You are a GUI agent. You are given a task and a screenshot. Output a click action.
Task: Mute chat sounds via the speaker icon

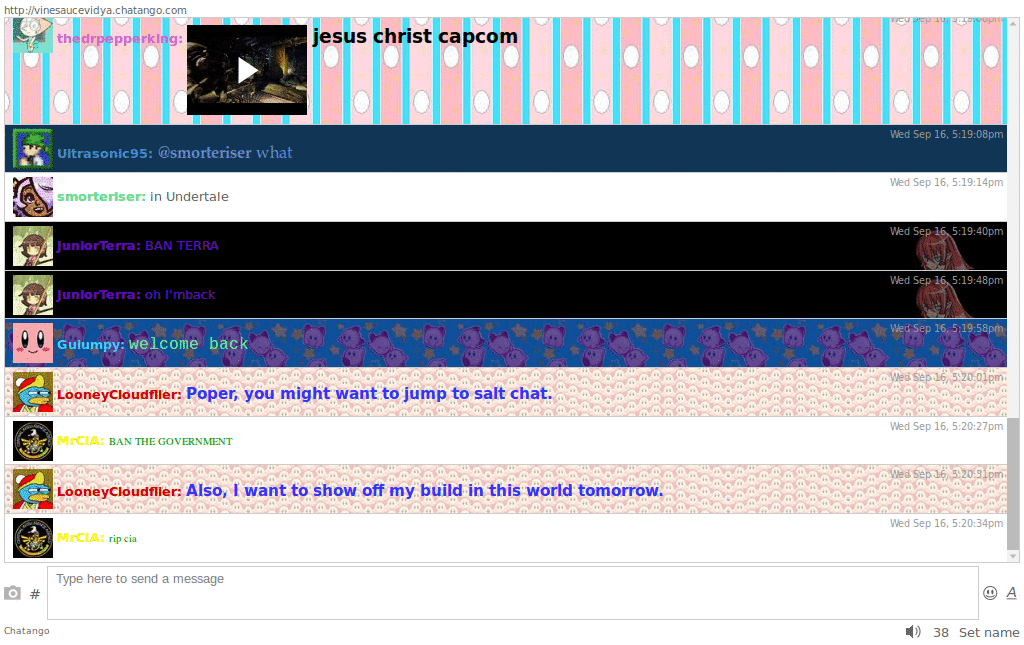(x=913, y=631)
